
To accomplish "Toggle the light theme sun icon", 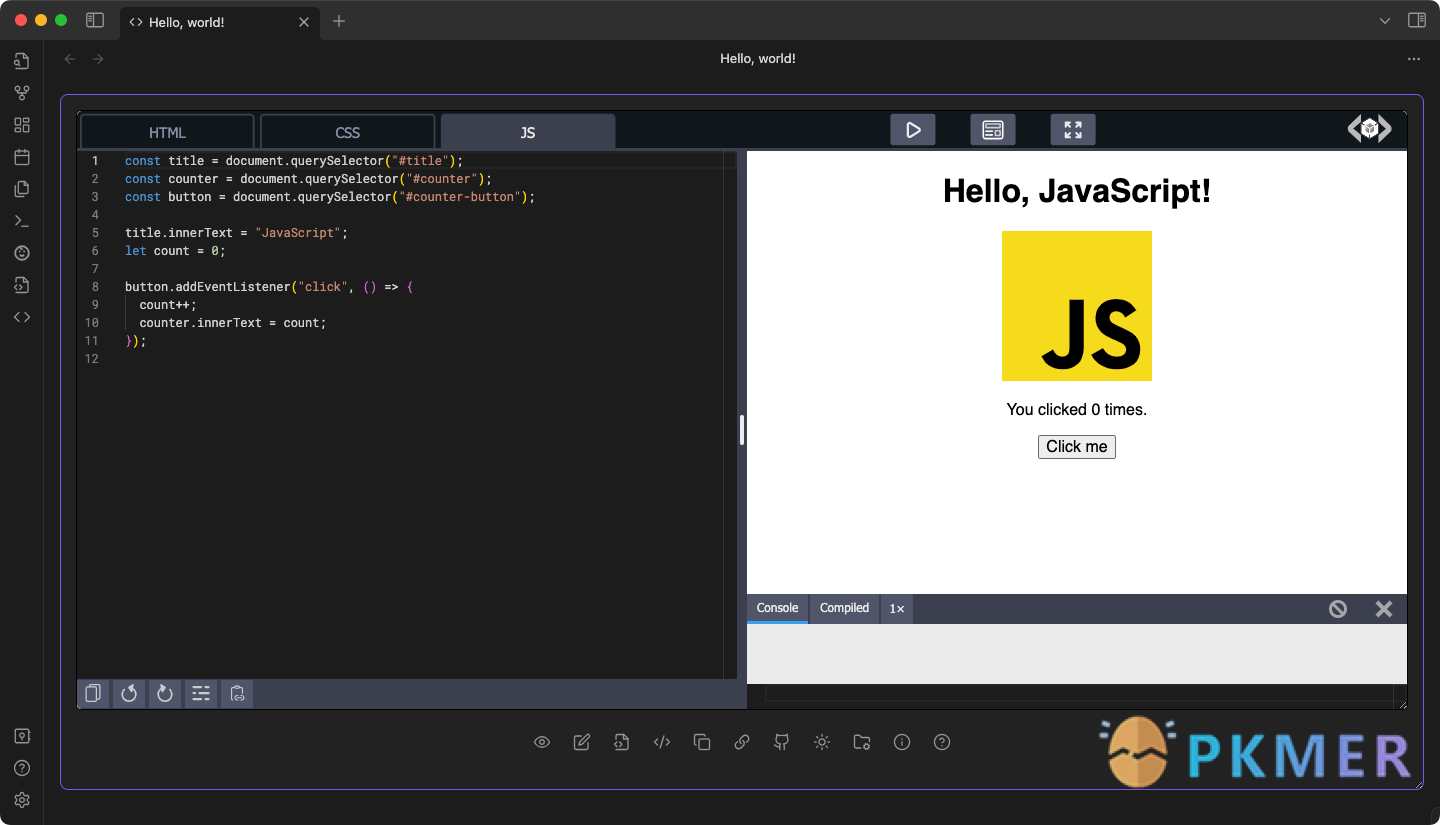I will [822, 742].
